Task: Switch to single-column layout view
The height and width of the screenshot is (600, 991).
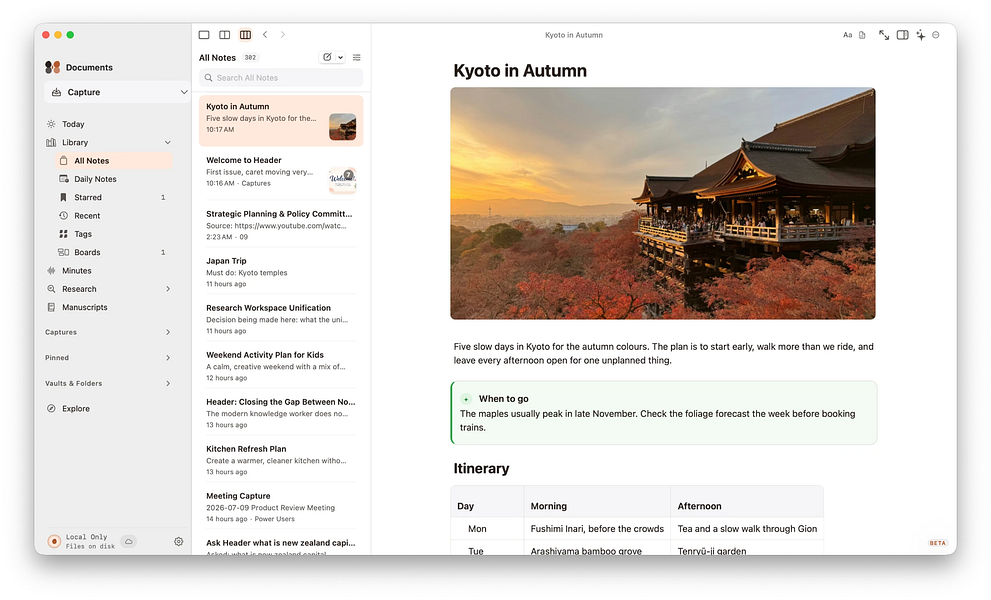Action: point(204,35)
